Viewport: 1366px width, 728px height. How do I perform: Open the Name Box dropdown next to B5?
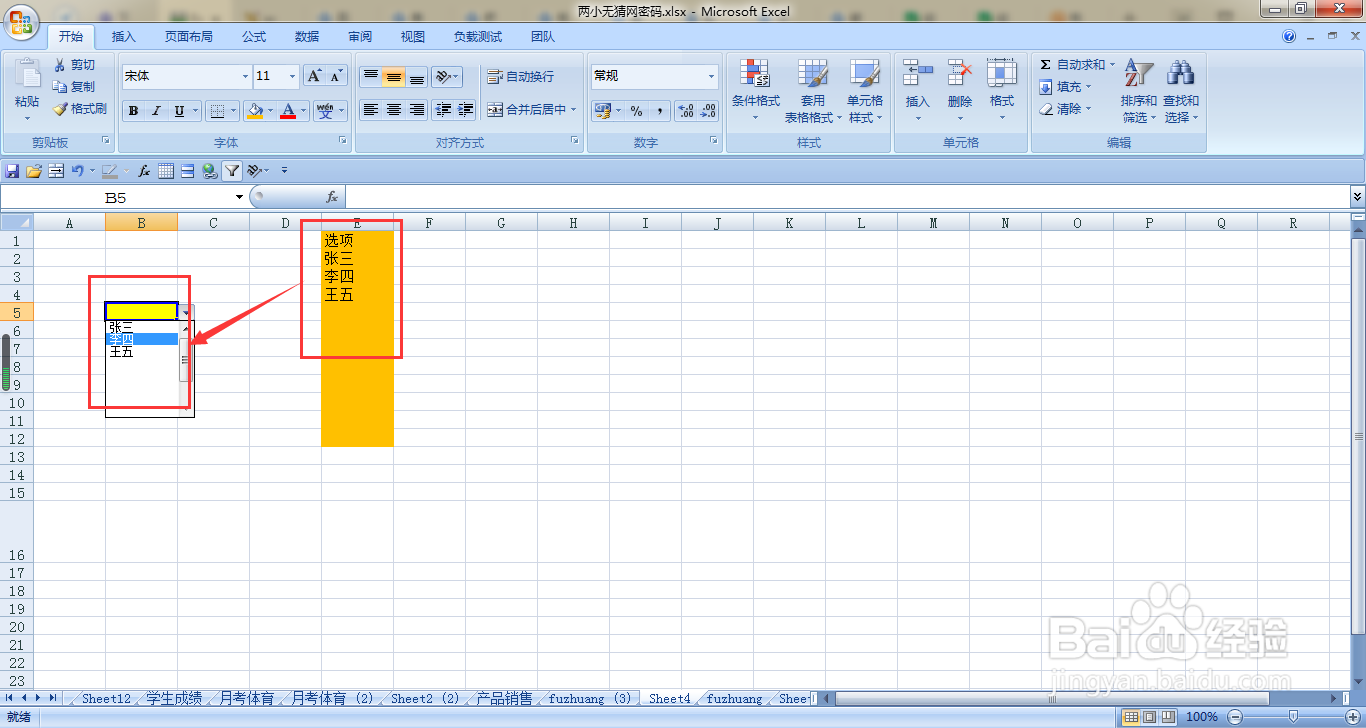pos(239,198)
